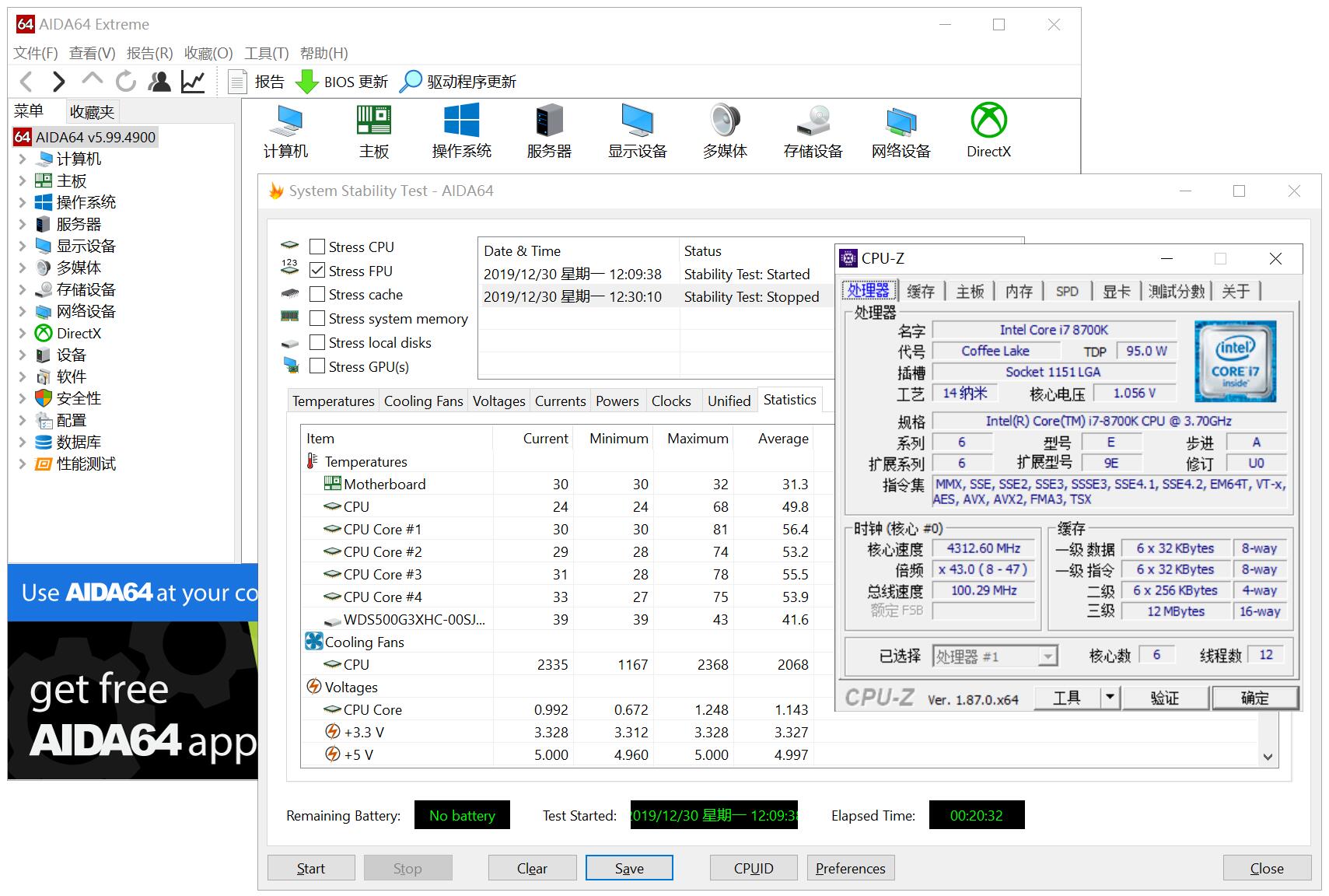Click the CPU-Z title bar app icon
Image resolution: width=1329 pixels, height=896 pixels.
[849, 258]
